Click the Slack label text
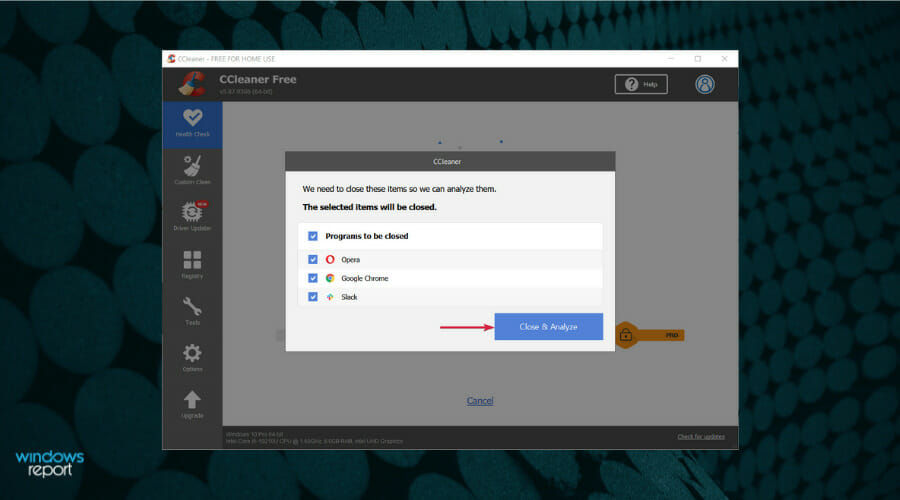This screenshot has height=500, width=900. coord(349,297)
